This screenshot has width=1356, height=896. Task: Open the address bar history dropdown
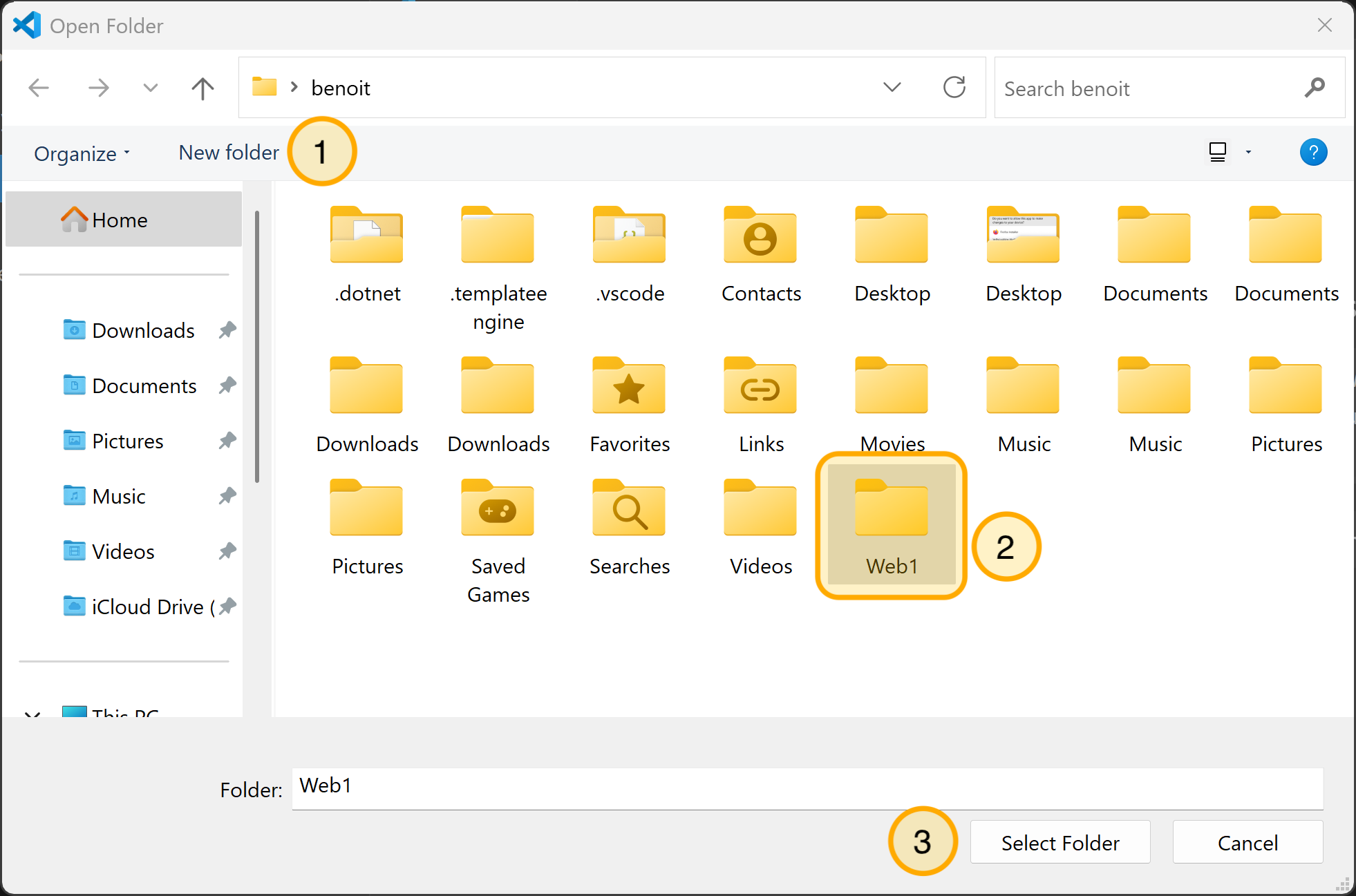892,87
